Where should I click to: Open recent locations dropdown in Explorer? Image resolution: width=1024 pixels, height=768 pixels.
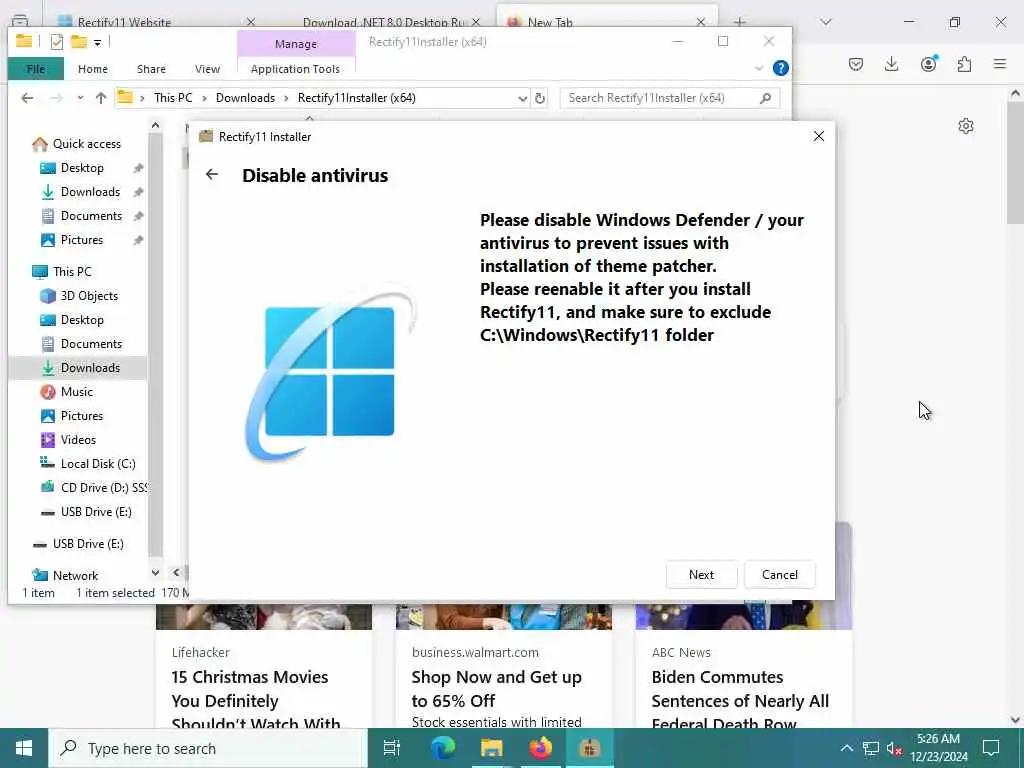pyautogui.click(x=80, y=98)
